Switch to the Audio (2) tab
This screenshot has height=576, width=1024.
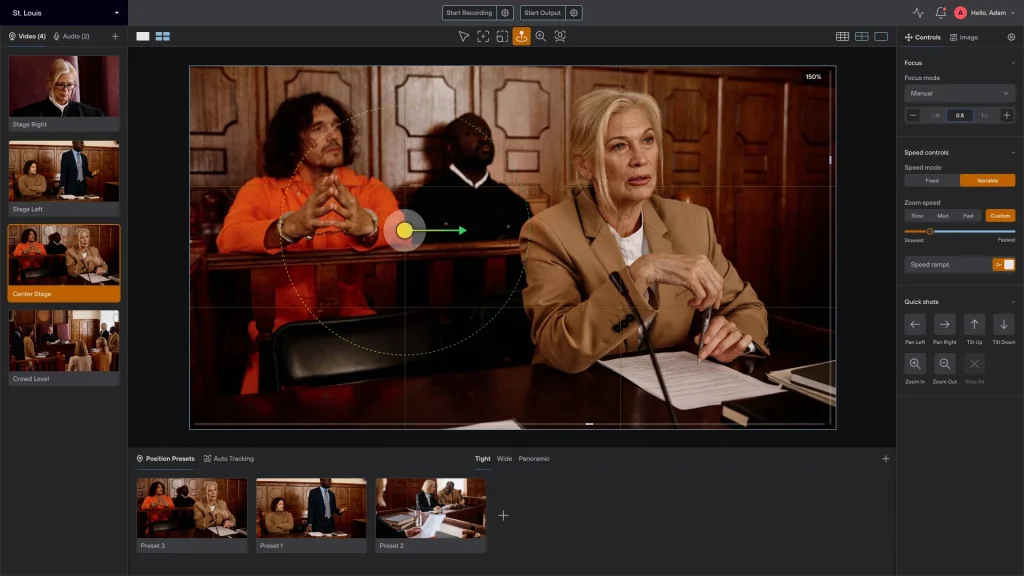[x=72, y=37]
